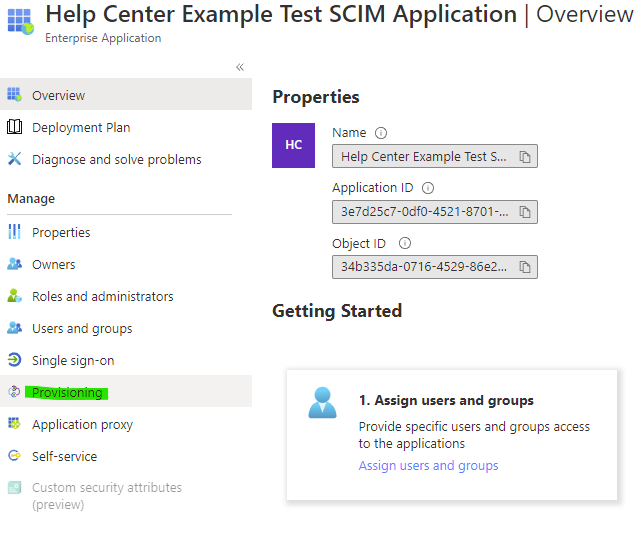Open Properties in the Manage section

click(x=61, y=233)
